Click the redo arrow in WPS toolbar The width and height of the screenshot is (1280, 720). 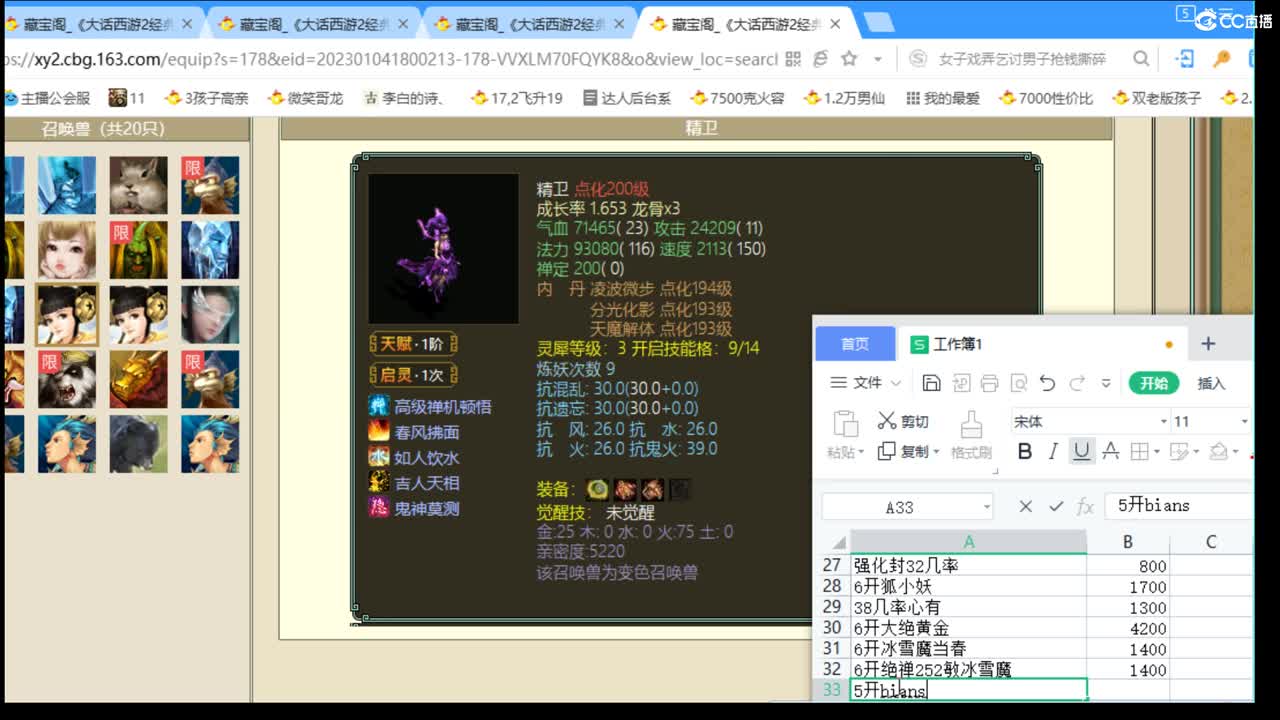1077,383
